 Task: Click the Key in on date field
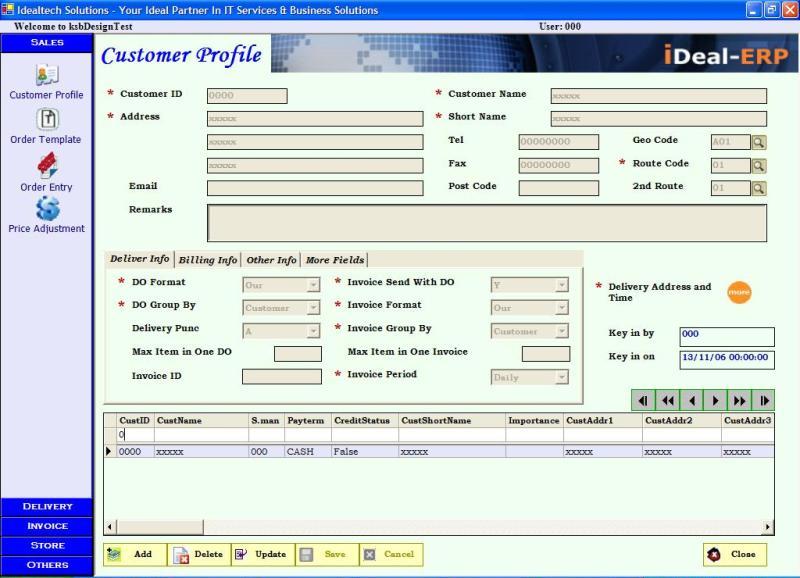[x=727, y=360]
